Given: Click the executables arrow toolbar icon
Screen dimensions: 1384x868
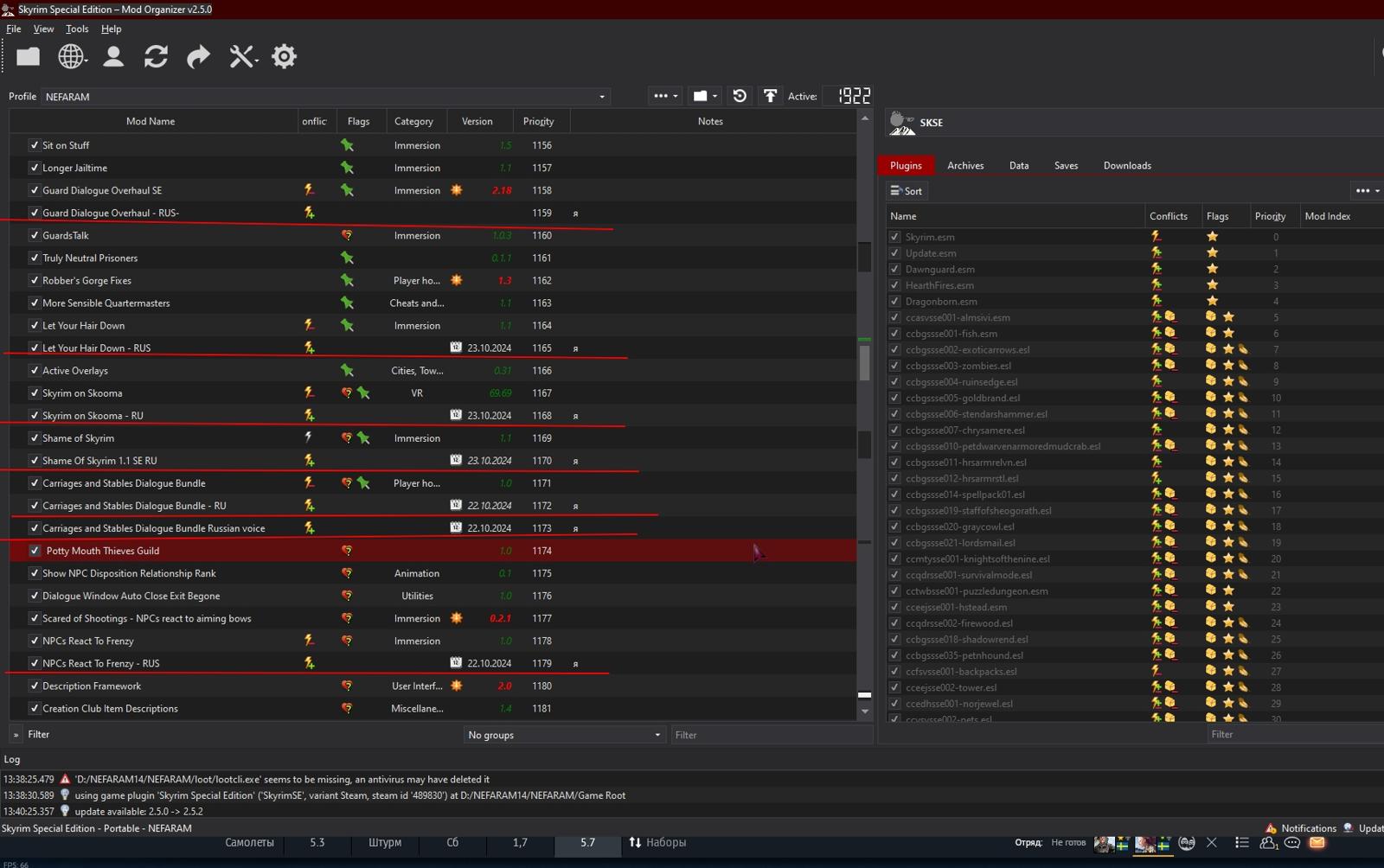Looking at the screenshot, I should (198, 57).
